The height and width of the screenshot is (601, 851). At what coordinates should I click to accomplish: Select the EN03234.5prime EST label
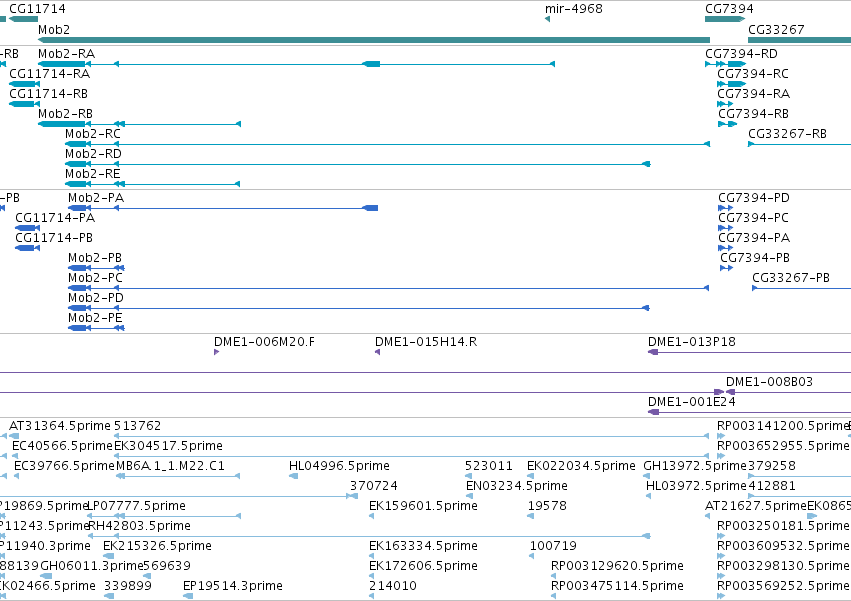[517, 486]
